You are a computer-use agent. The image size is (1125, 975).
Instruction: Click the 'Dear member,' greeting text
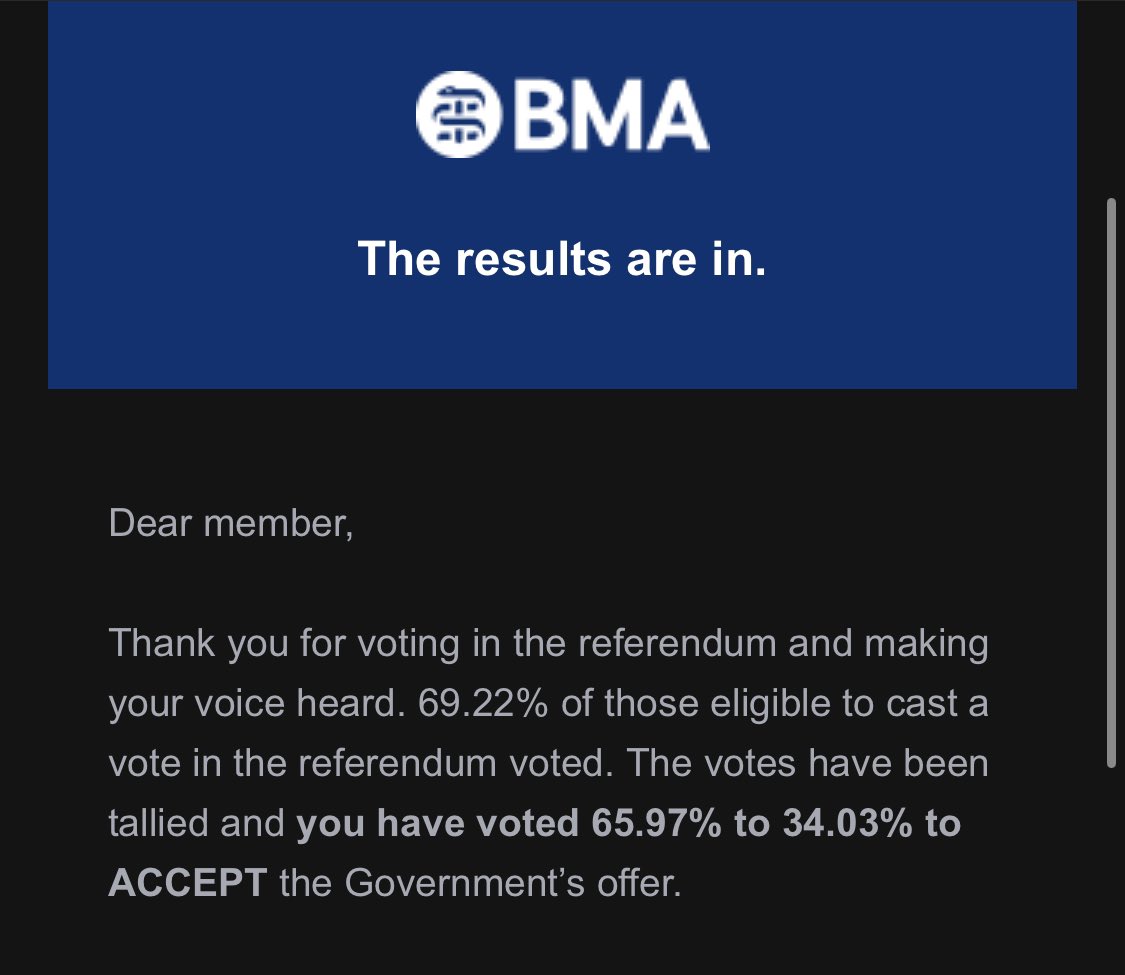(x=231, y=524)
